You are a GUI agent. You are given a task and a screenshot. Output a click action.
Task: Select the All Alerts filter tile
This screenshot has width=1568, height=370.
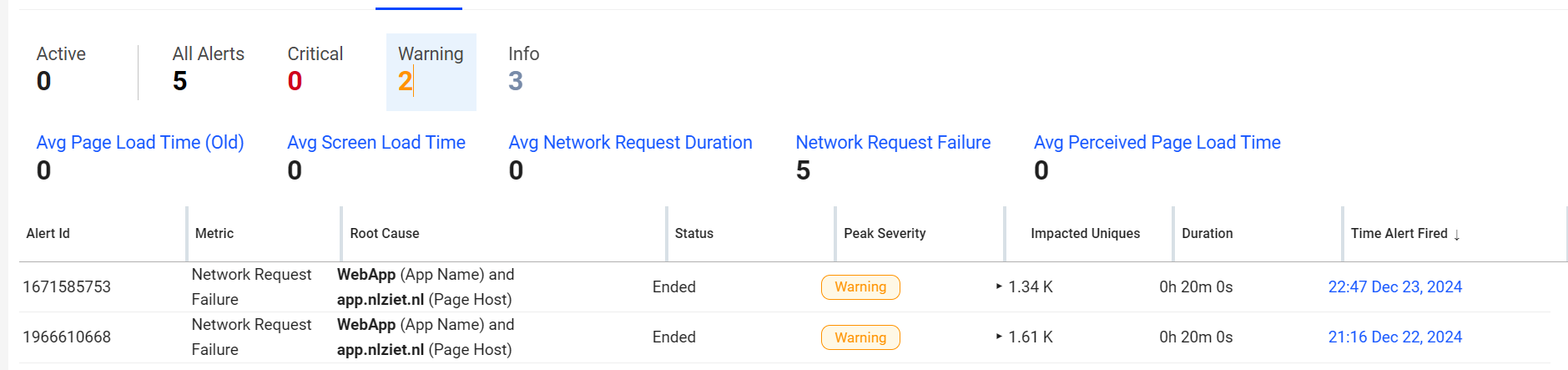(208, 68)
